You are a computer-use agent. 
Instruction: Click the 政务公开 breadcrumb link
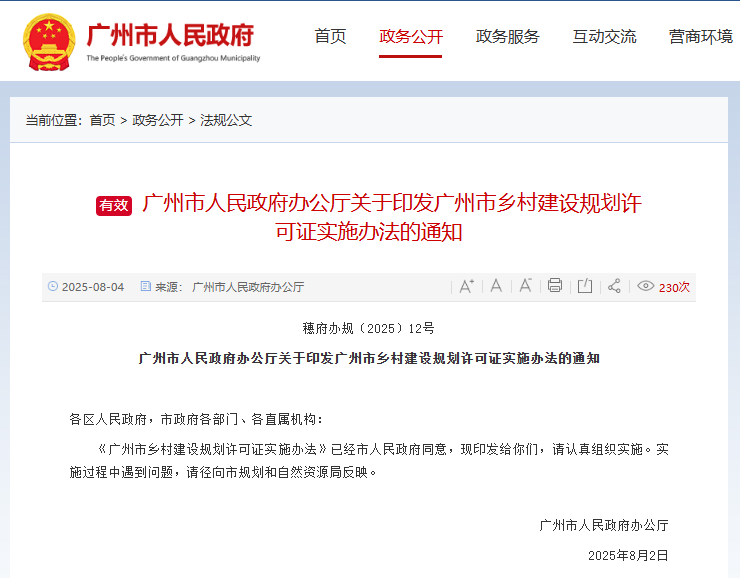(158, 120)
